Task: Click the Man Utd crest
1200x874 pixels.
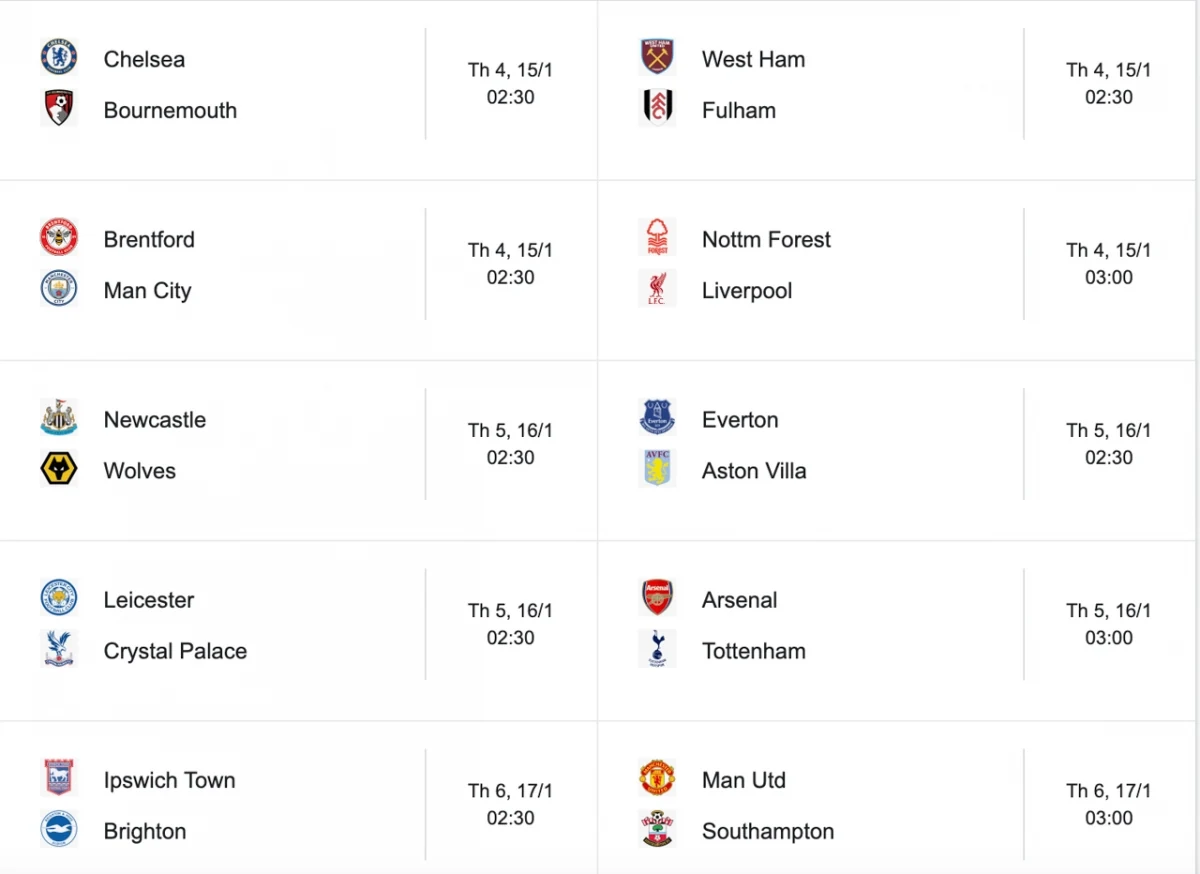Action: pyautogui.click(x=658, y=777)
